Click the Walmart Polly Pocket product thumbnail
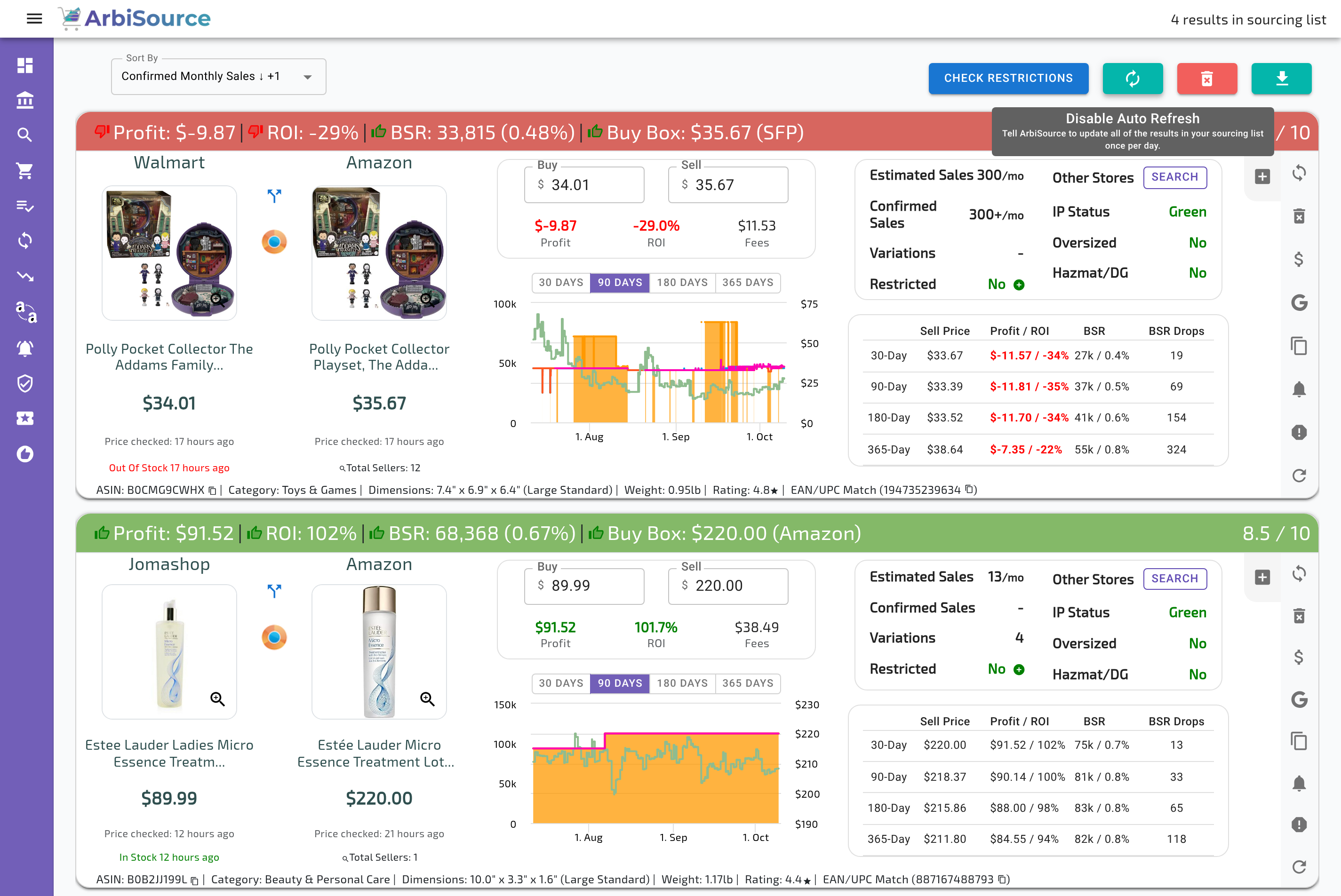Screen dimensions: 1341x896 [169, 253]
